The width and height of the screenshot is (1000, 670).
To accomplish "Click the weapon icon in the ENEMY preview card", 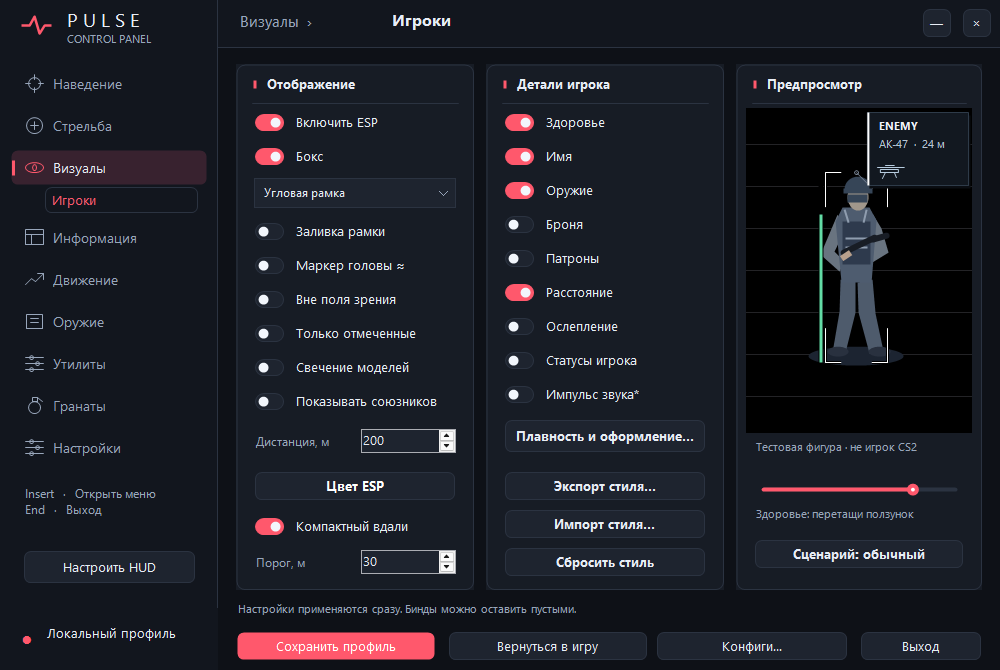I will click(x=890, y=171).
